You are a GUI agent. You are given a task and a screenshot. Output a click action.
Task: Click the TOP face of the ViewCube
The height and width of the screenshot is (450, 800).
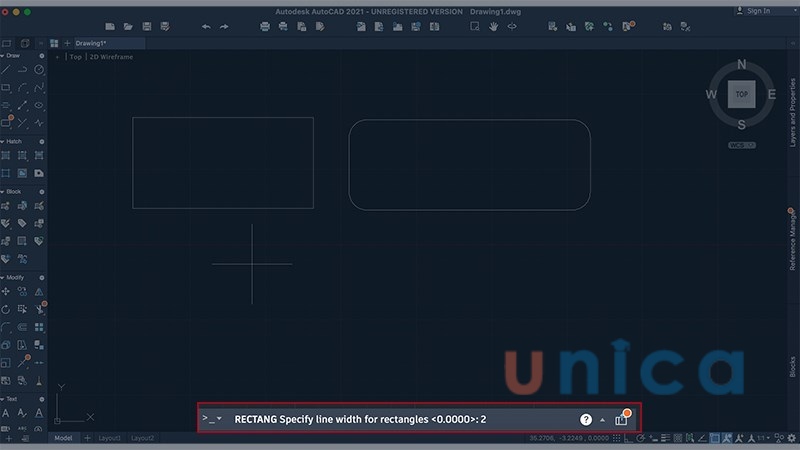741,94
